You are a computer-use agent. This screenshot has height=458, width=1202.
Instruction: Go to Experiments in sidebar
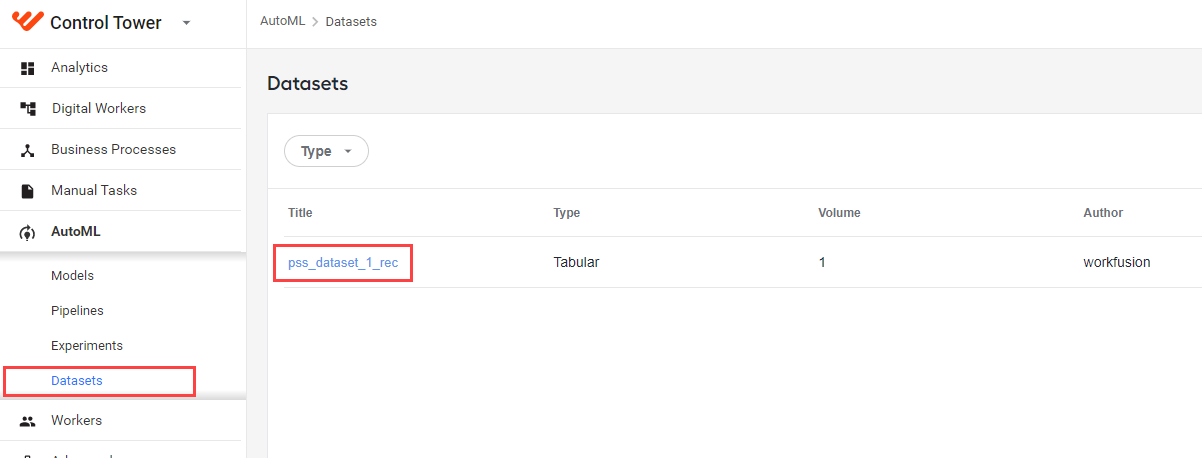point(87,346)
